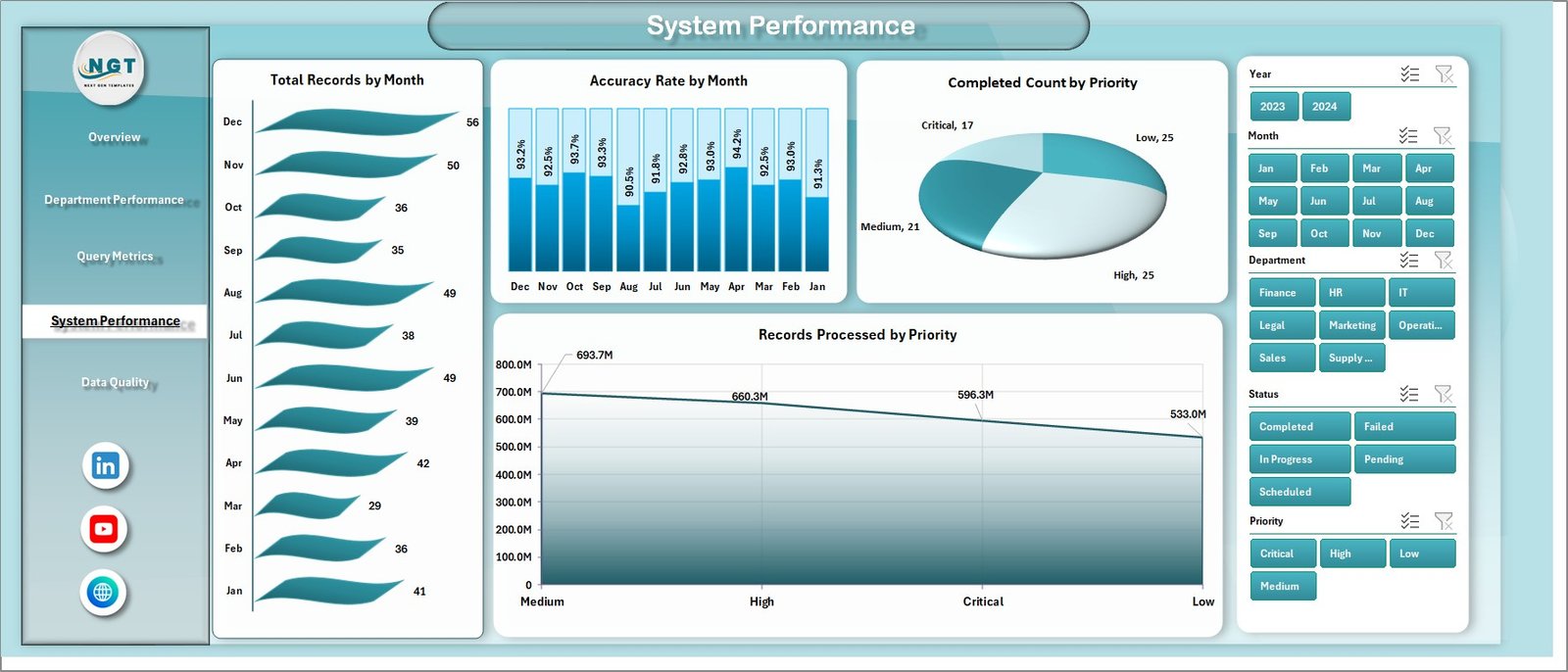The width and height of the screenshot is (1568, 672).
Task: Clear the Year slicer filter
Action: (1444, 74)
